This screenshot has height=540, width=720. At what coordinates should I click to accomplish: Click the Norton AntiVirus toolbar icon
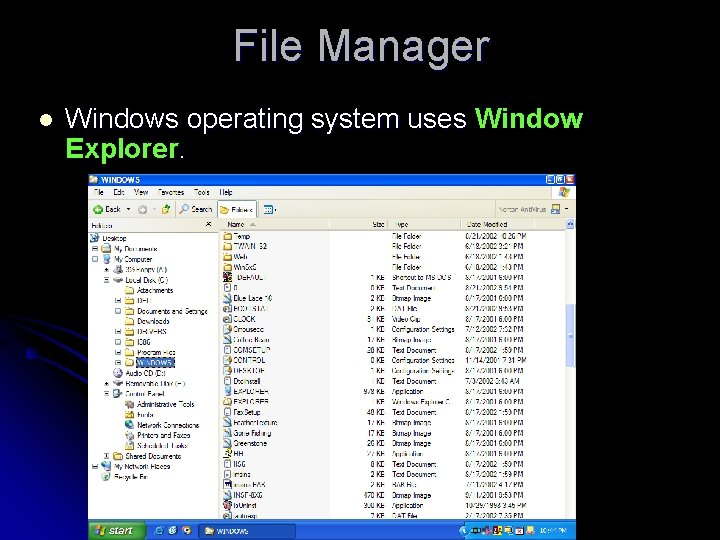tap(556, 209)
